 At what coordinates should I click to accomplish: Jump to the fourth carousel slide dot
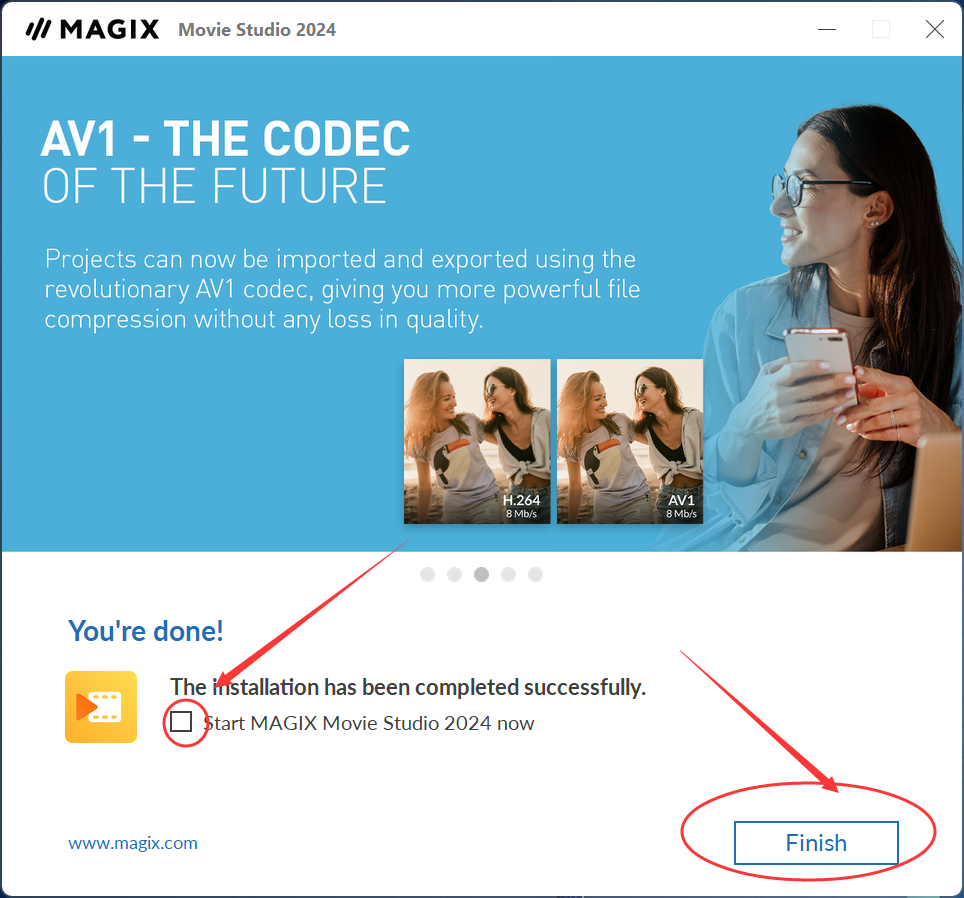pos(508,574)
